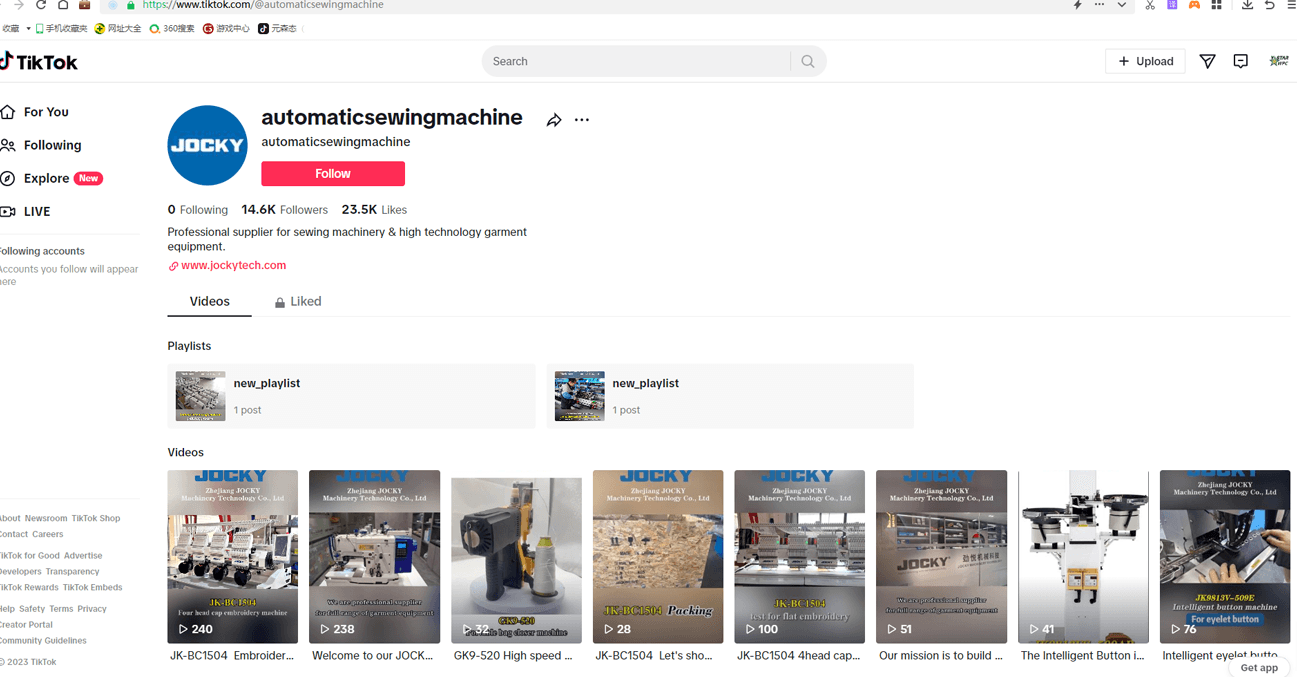Click the lightning bolt speed icon
This screenshot has height=677, width=1297.
(1077, 5)
